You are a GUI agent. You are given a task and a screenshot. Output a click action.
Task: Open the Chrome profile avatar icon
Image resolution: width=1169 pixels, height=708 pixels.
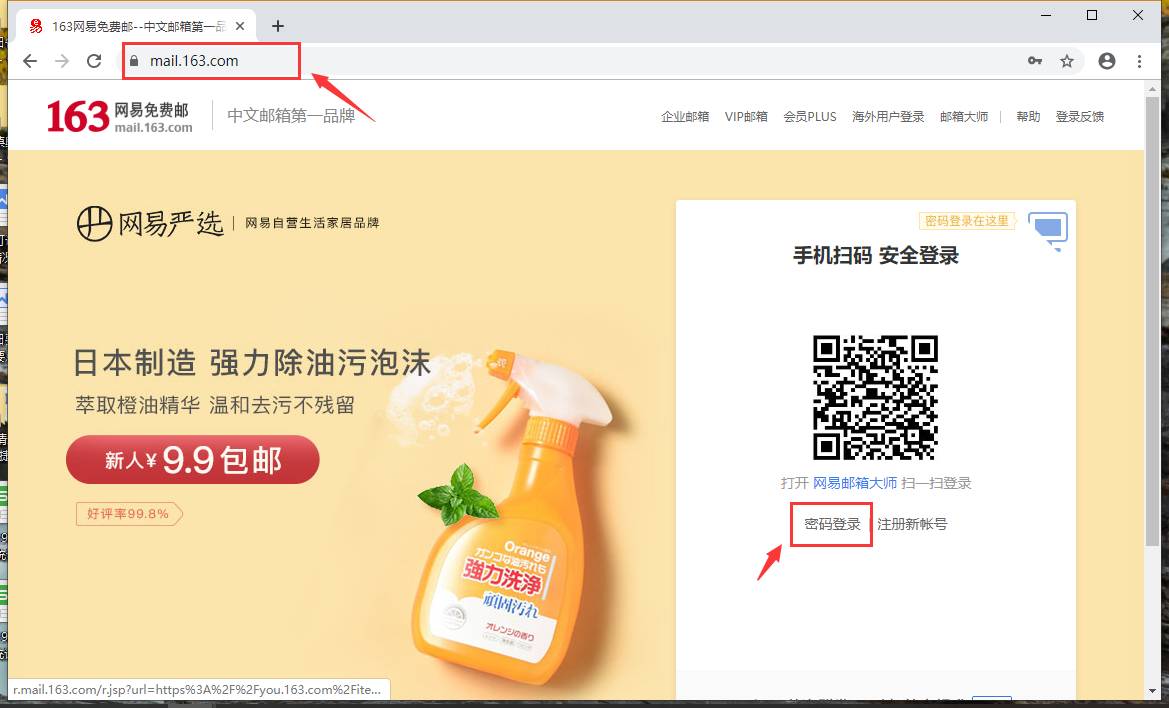pyautogui.click(x=1107, y=61)
